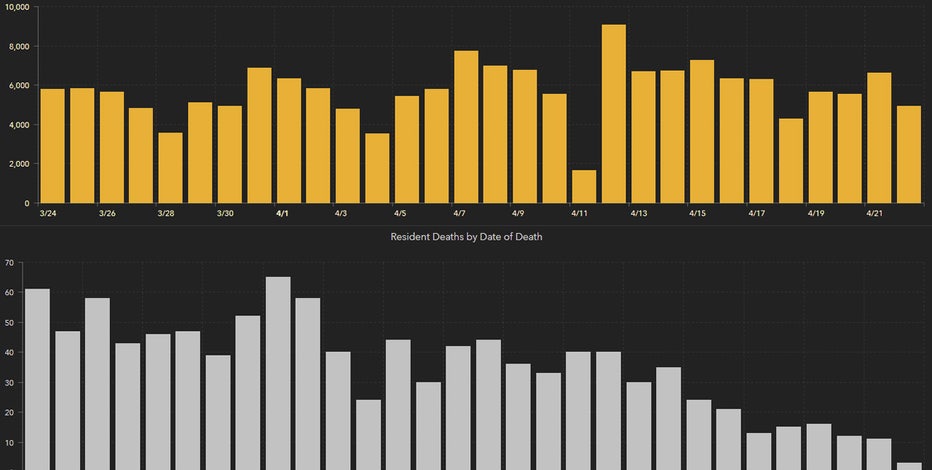Click the bold '4/1' x-axis label
The height and width of the screenshot is (470, 932).
282,213
